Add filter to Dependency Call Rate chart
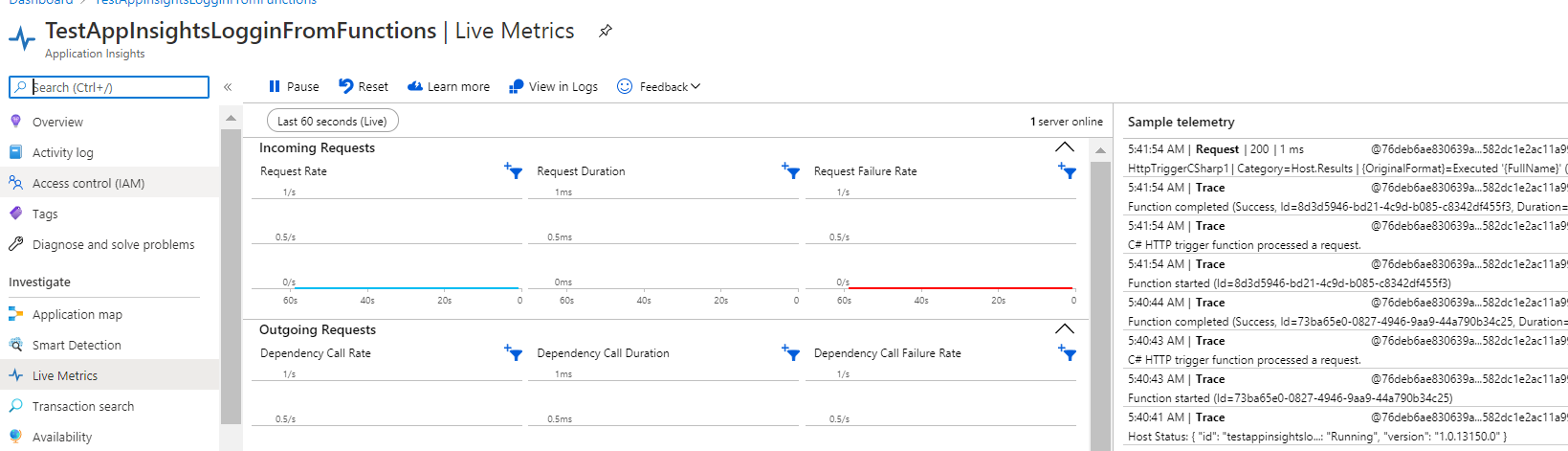The image size is (1568, 451). tap(513, 352)
